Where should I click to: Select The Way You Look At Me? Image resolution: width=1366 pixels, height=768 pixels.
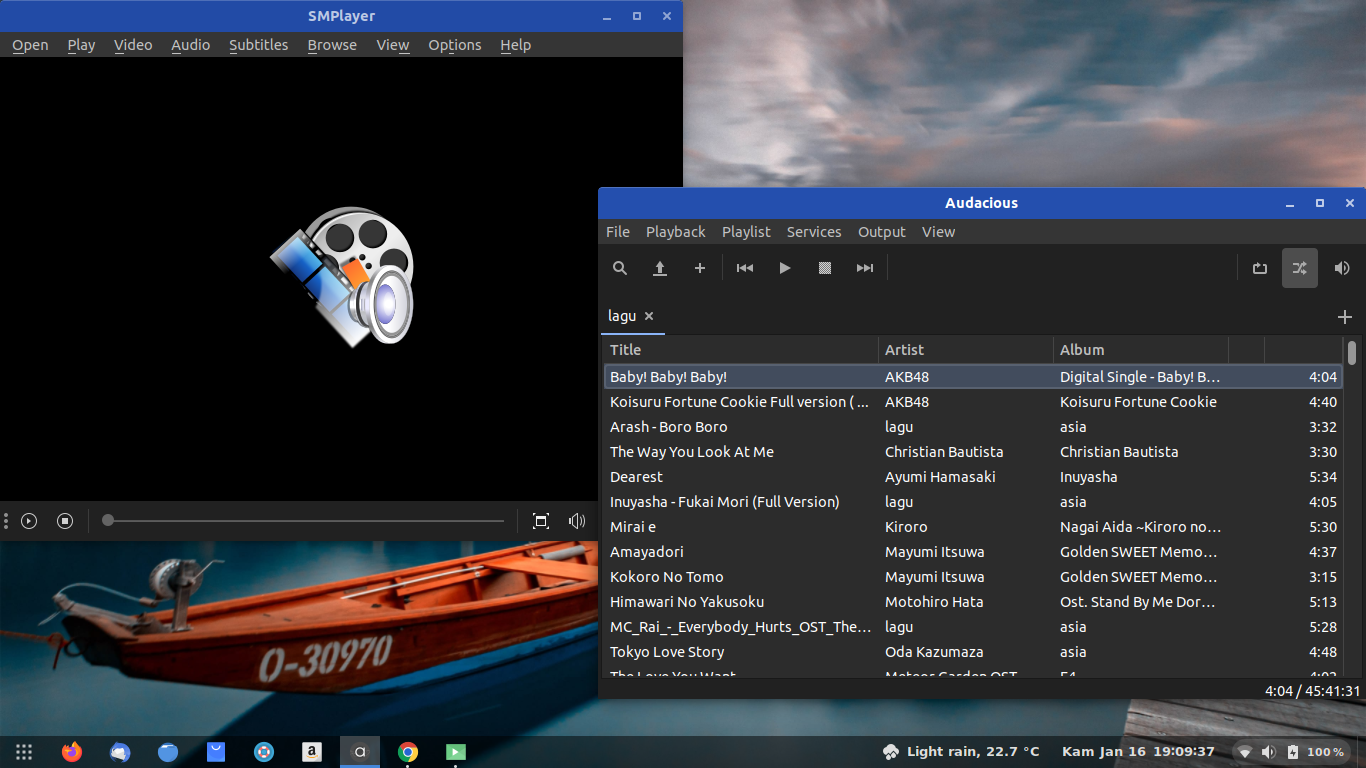coord(973,452)
